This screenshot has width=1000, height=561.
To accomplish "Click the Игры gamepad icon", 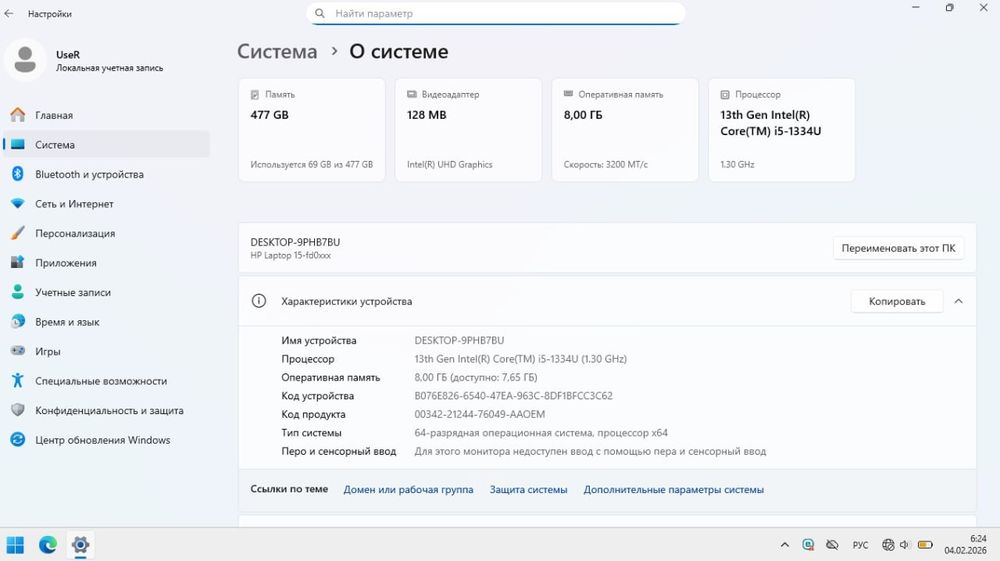I will pos(17,351).
